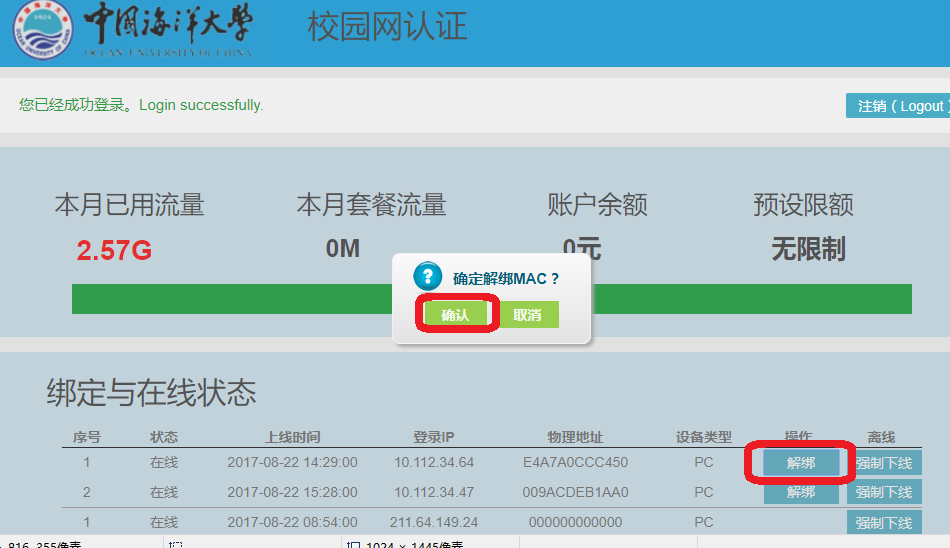The image size is (950, 548).
Task: Click the 校园网认证 page title
Action: tap(387, 27)
